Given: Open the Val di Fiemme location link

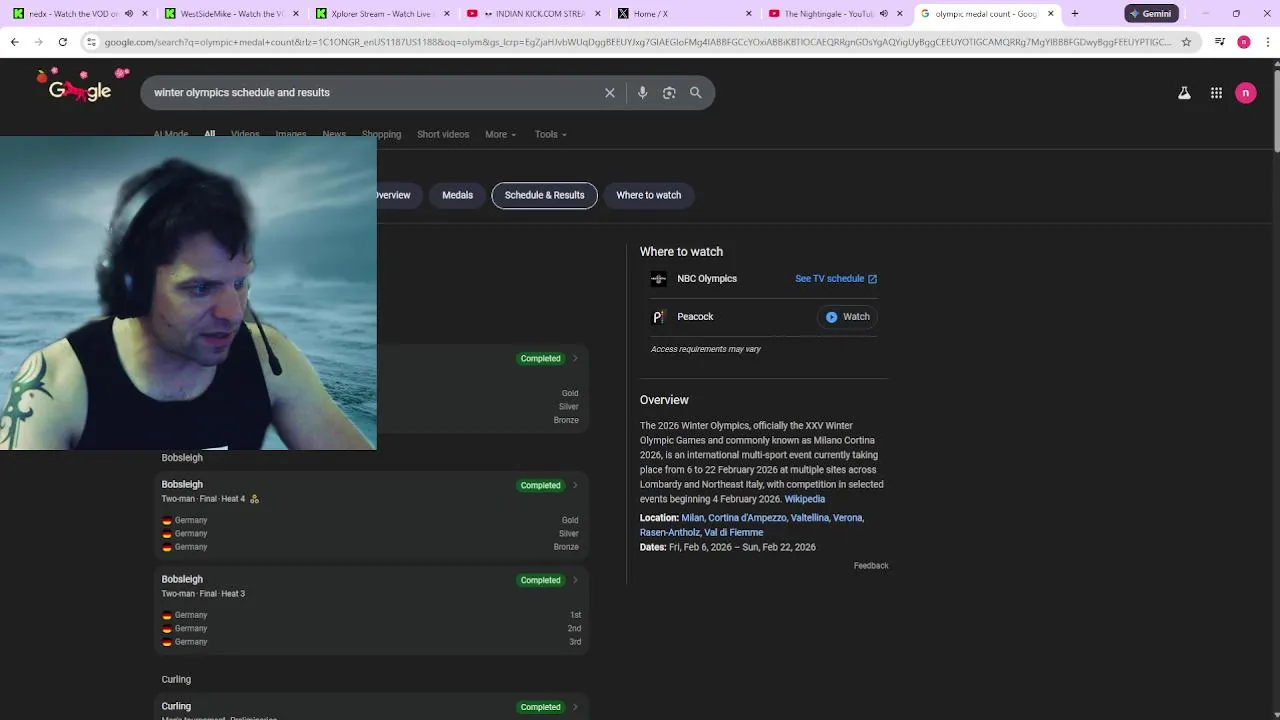Looking at the screenshot, I should click(734, 533).
